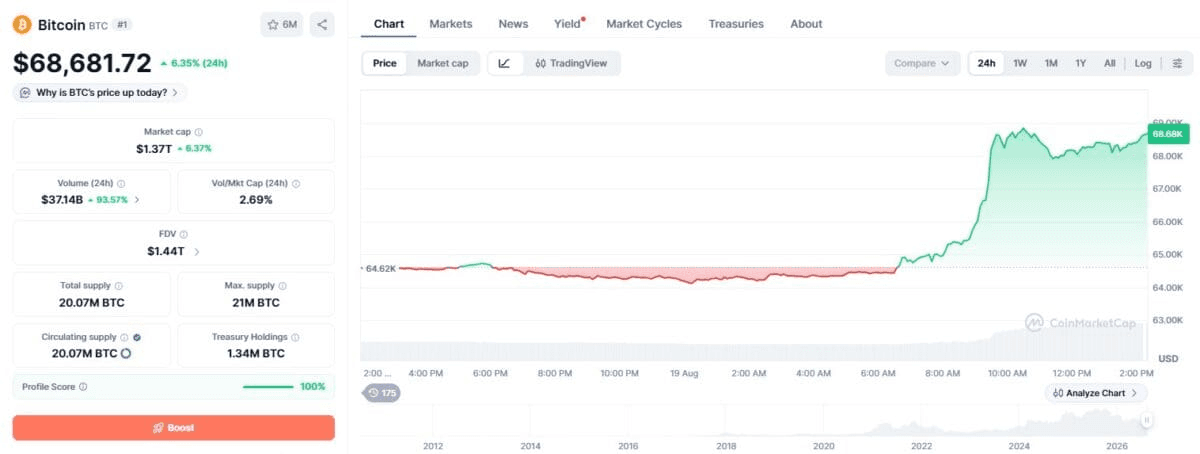This screenshot has height=454, width=1200.
Task: Click Volume (24h) info icon
Action: pyautogui.click(x=120, y=184)
